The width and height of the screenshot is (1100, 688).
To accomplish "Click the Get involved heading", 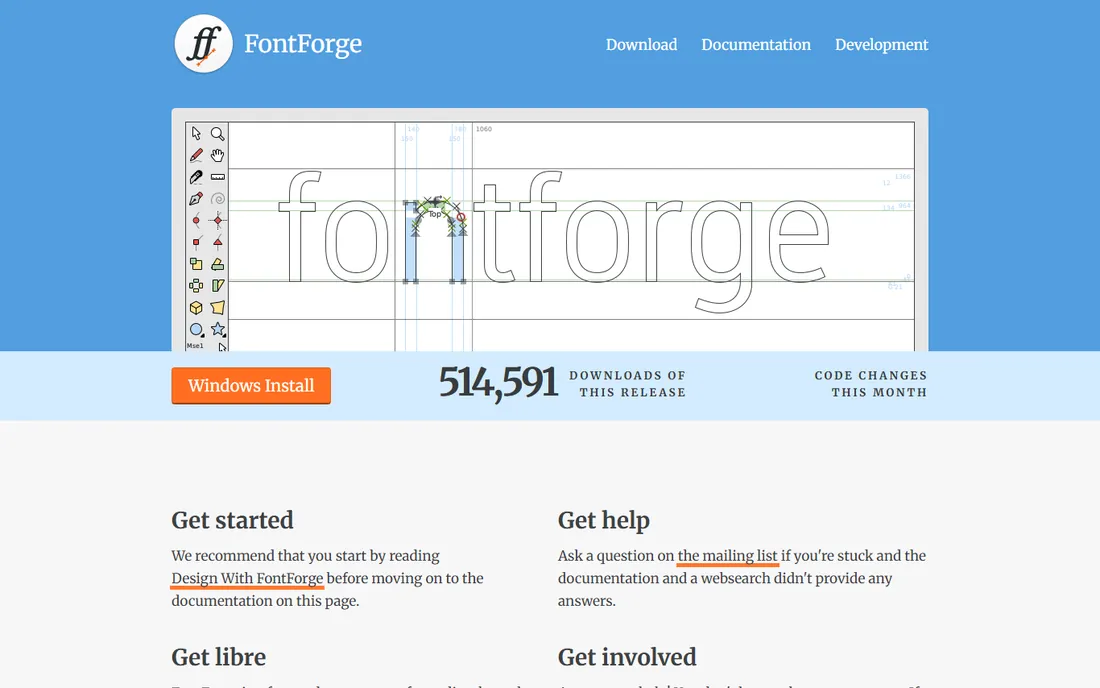I will click(x=627, y=657).
